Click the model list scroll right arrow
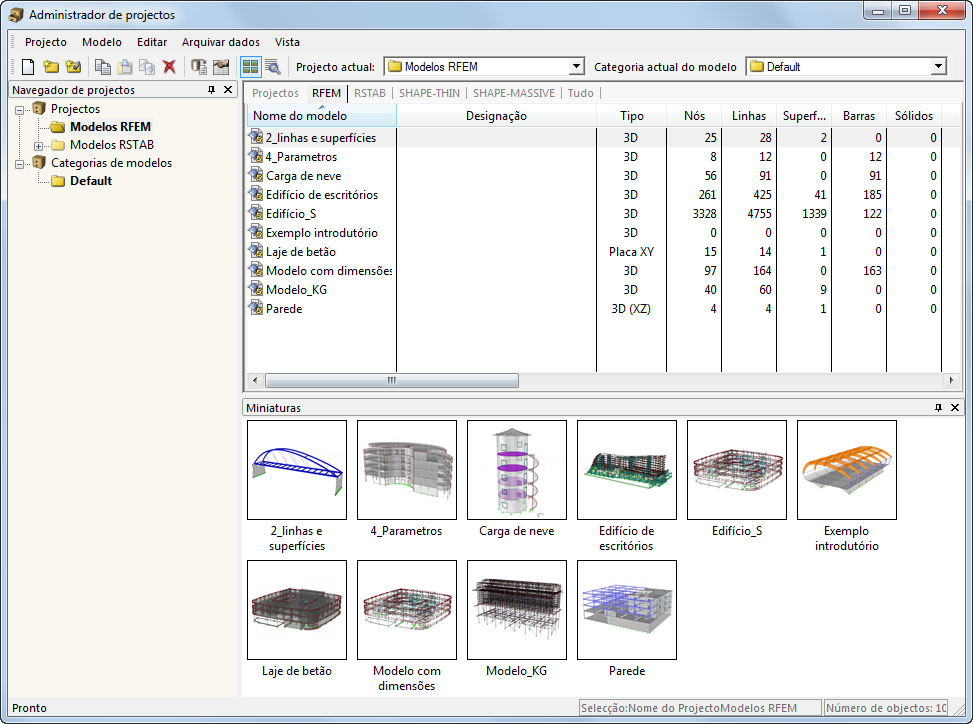This screenshot has height=724, width=973. click(x=951, y=380)
